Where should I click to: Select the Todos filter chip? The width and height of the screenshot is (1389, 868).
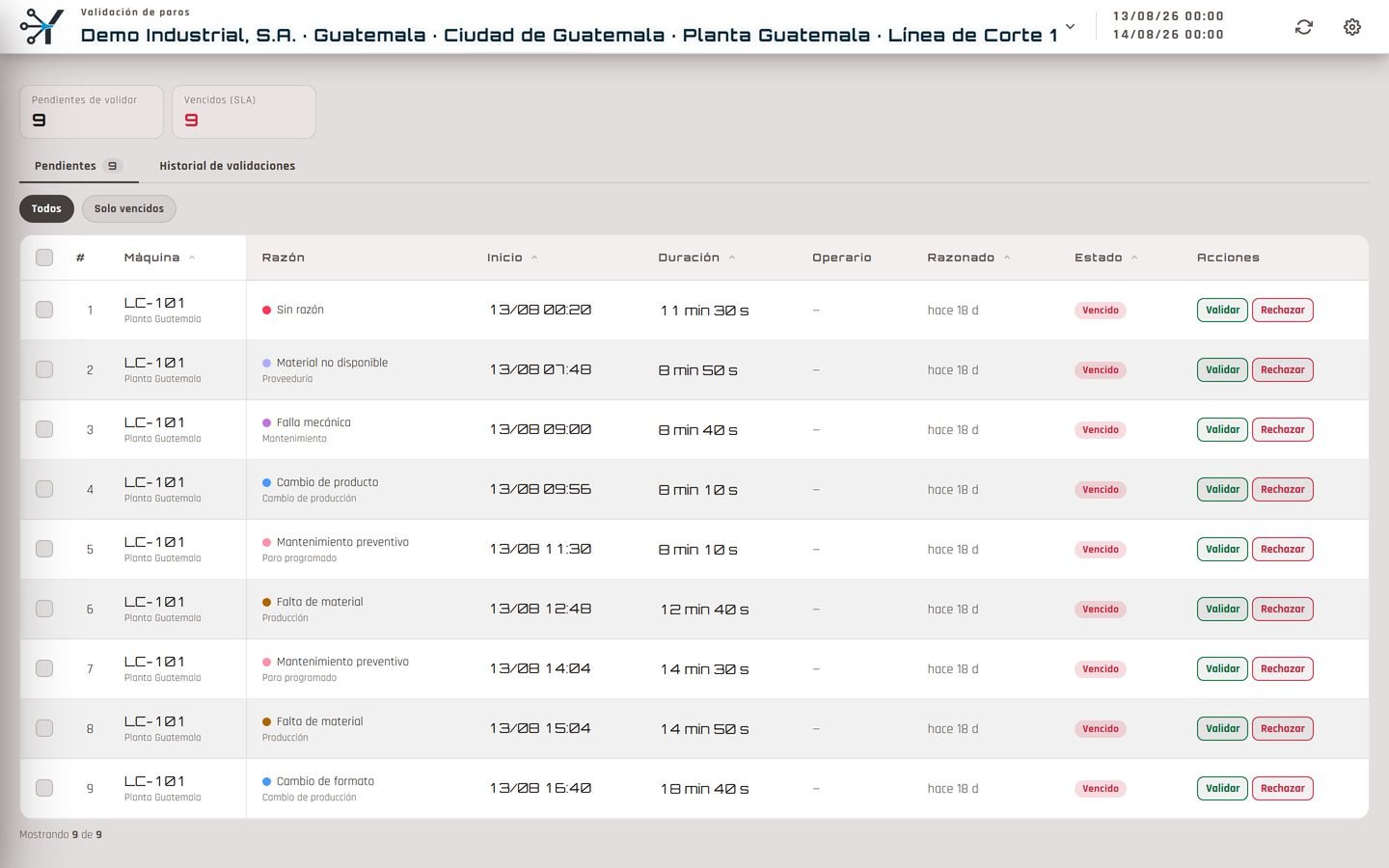click(x=46, y=208)
